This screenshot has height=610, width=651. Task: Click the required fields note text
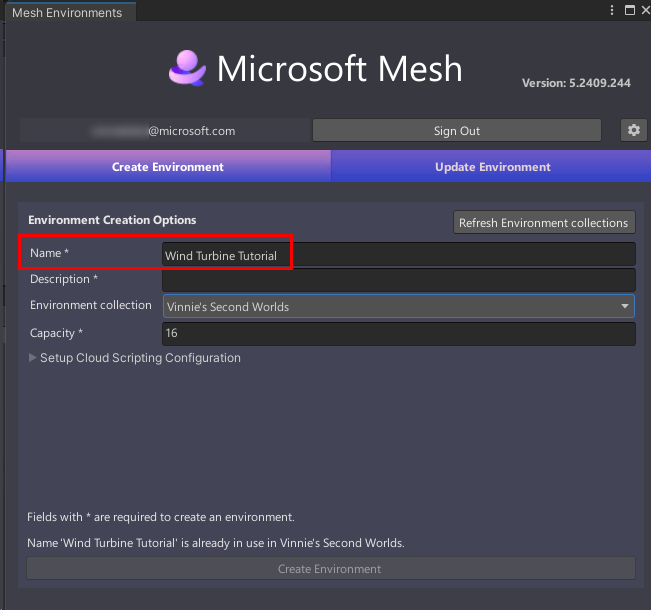point(161,517)
